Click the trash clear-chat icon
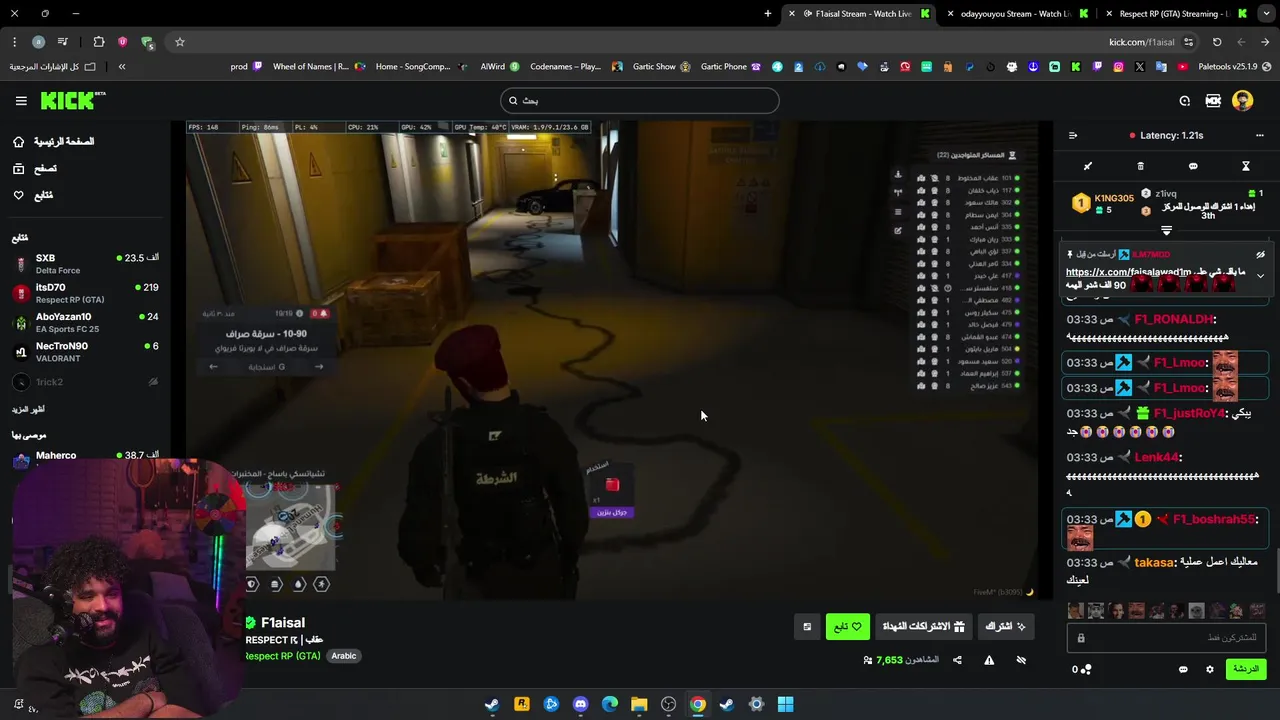 pos(1140,166)
